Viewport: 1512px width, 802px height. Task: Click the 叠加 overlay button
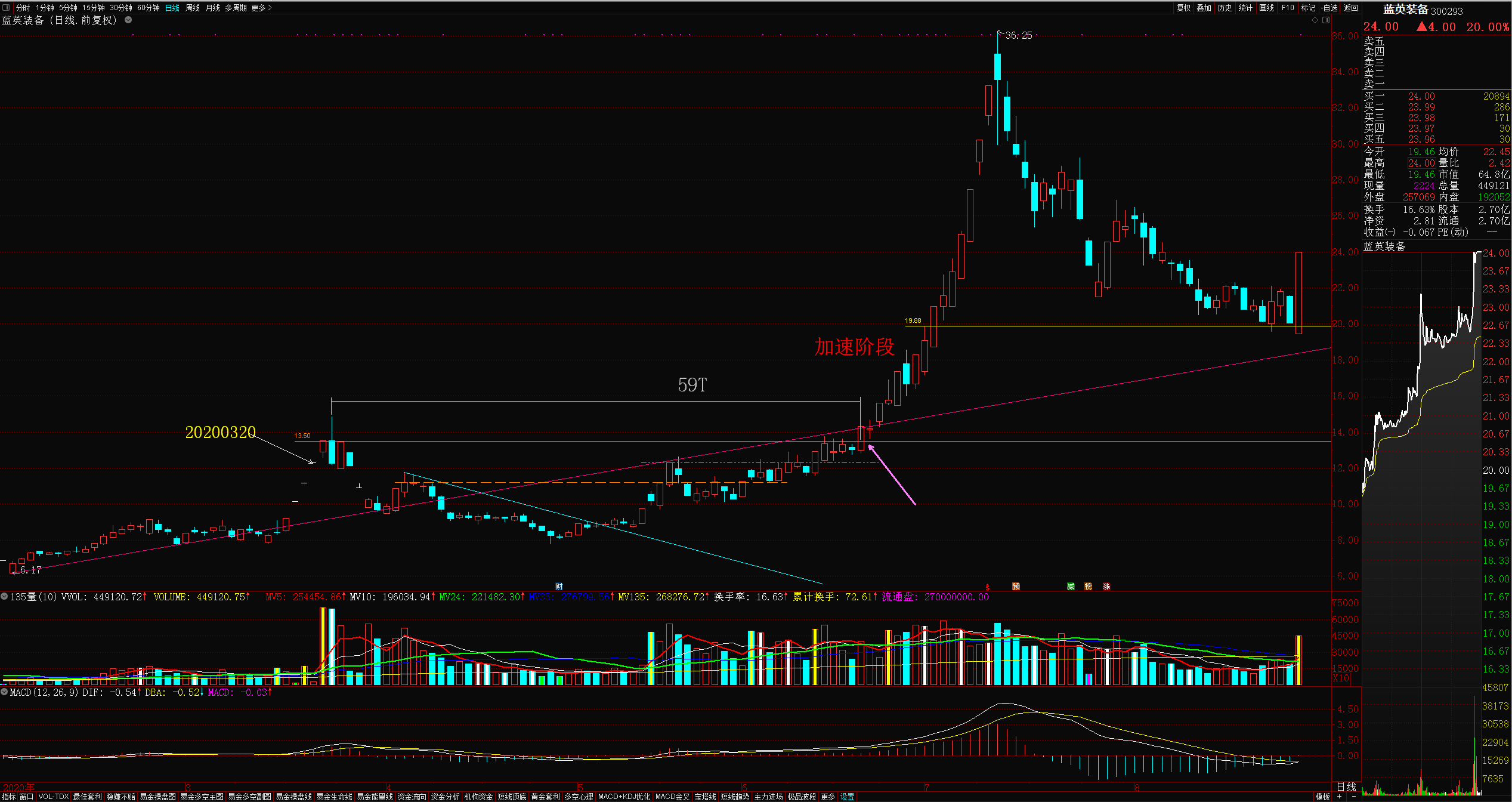click(1204, 8)
